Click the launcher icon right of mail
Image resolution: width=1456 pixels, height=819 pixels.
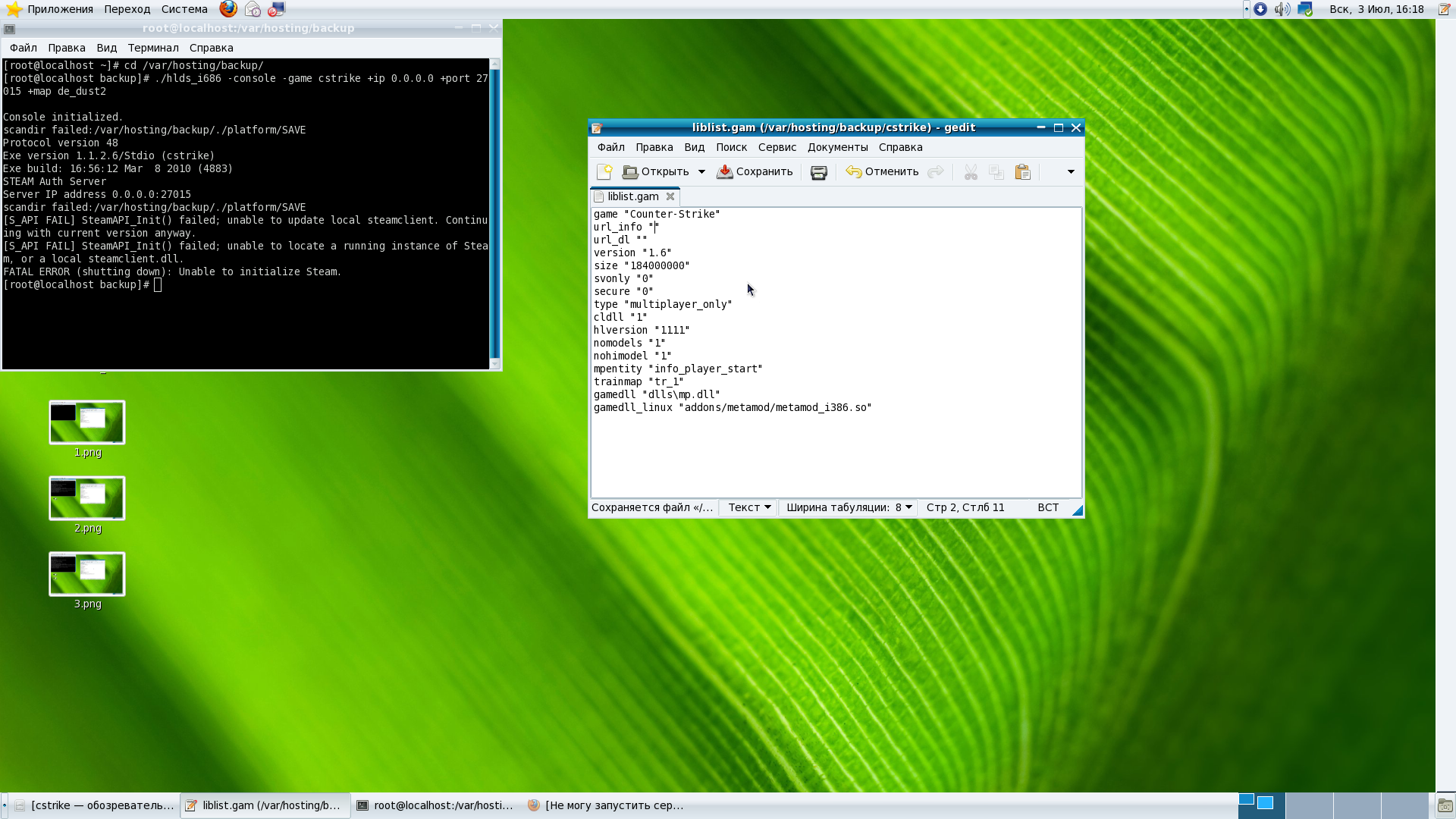pyautogui.click(x=277, y=9)
